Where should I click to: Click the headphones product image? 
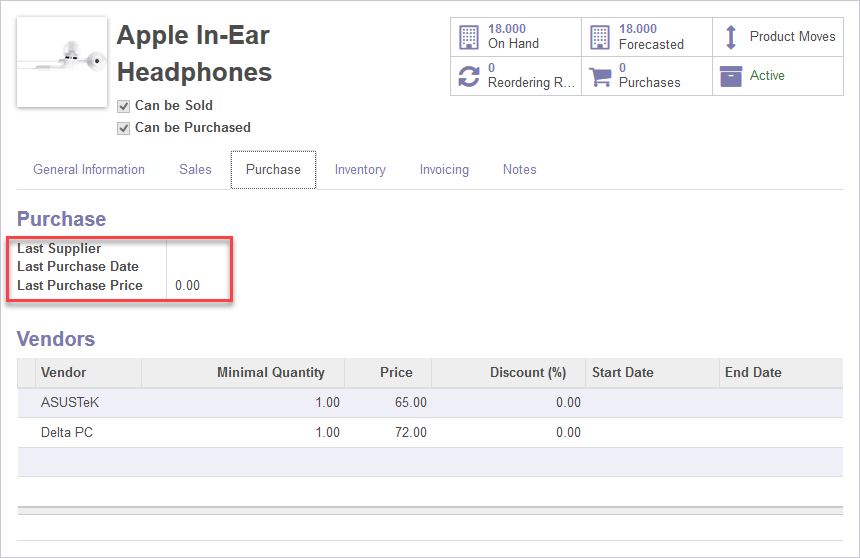62,62
